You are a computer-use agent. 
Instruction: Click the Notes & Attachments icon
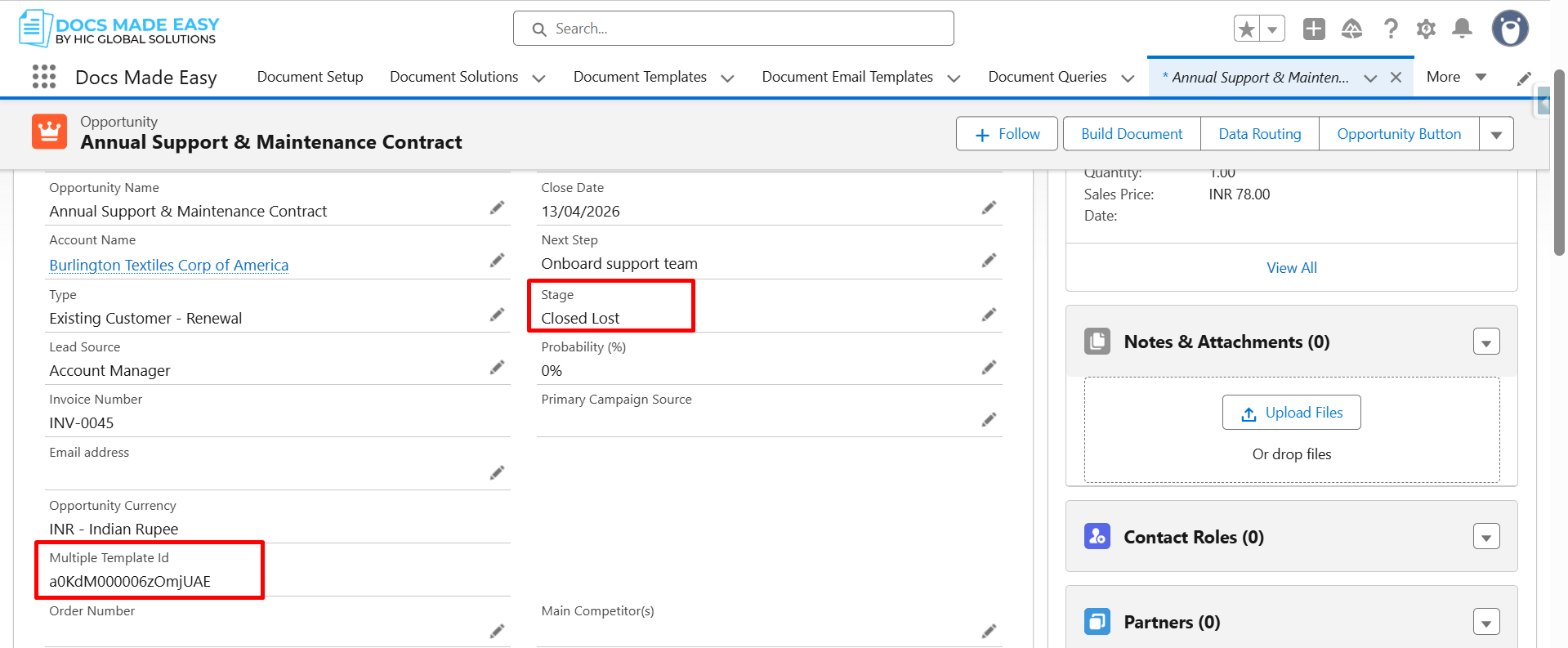pyautogui.click(x=1097, y=342)
